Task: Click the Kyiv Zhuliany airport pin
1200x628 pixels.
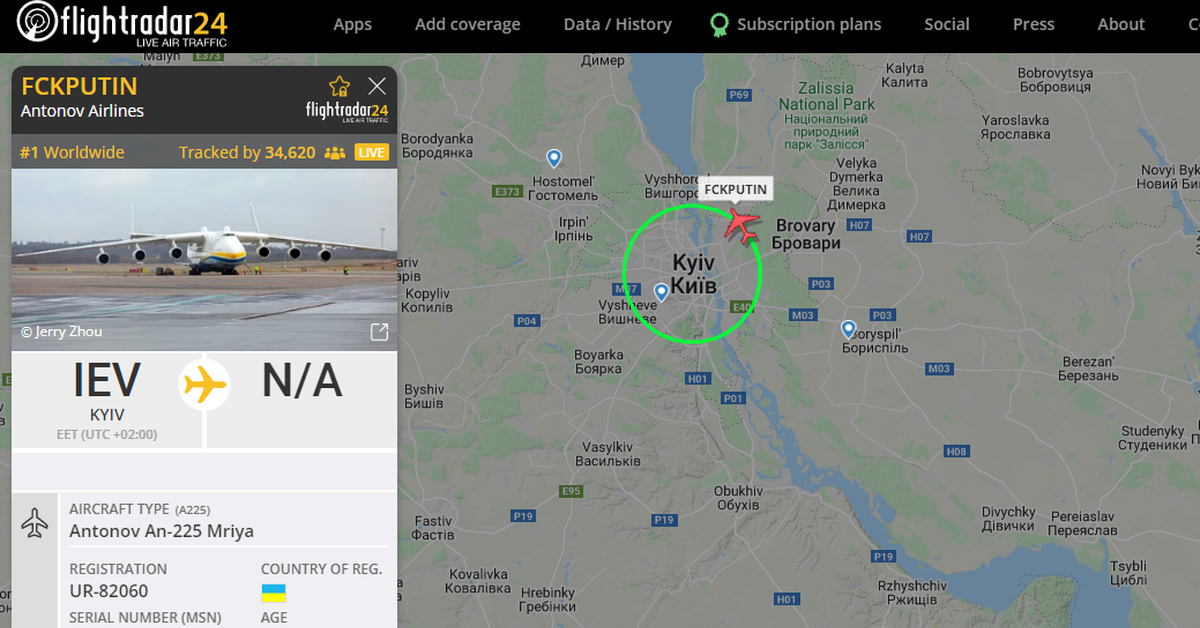Action: click(661, 292)
